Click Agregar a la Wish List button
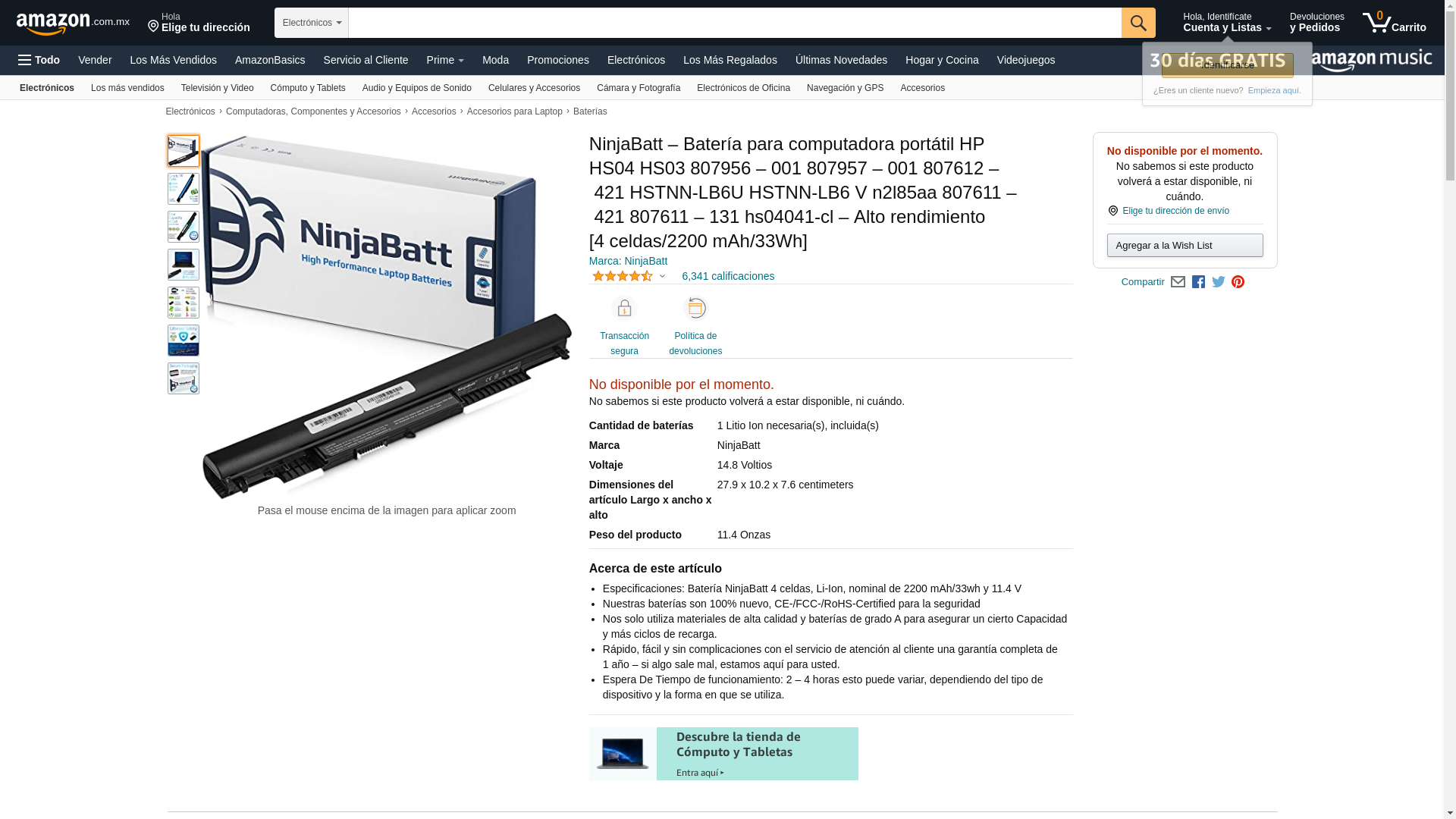 [x=1185, y=246]
